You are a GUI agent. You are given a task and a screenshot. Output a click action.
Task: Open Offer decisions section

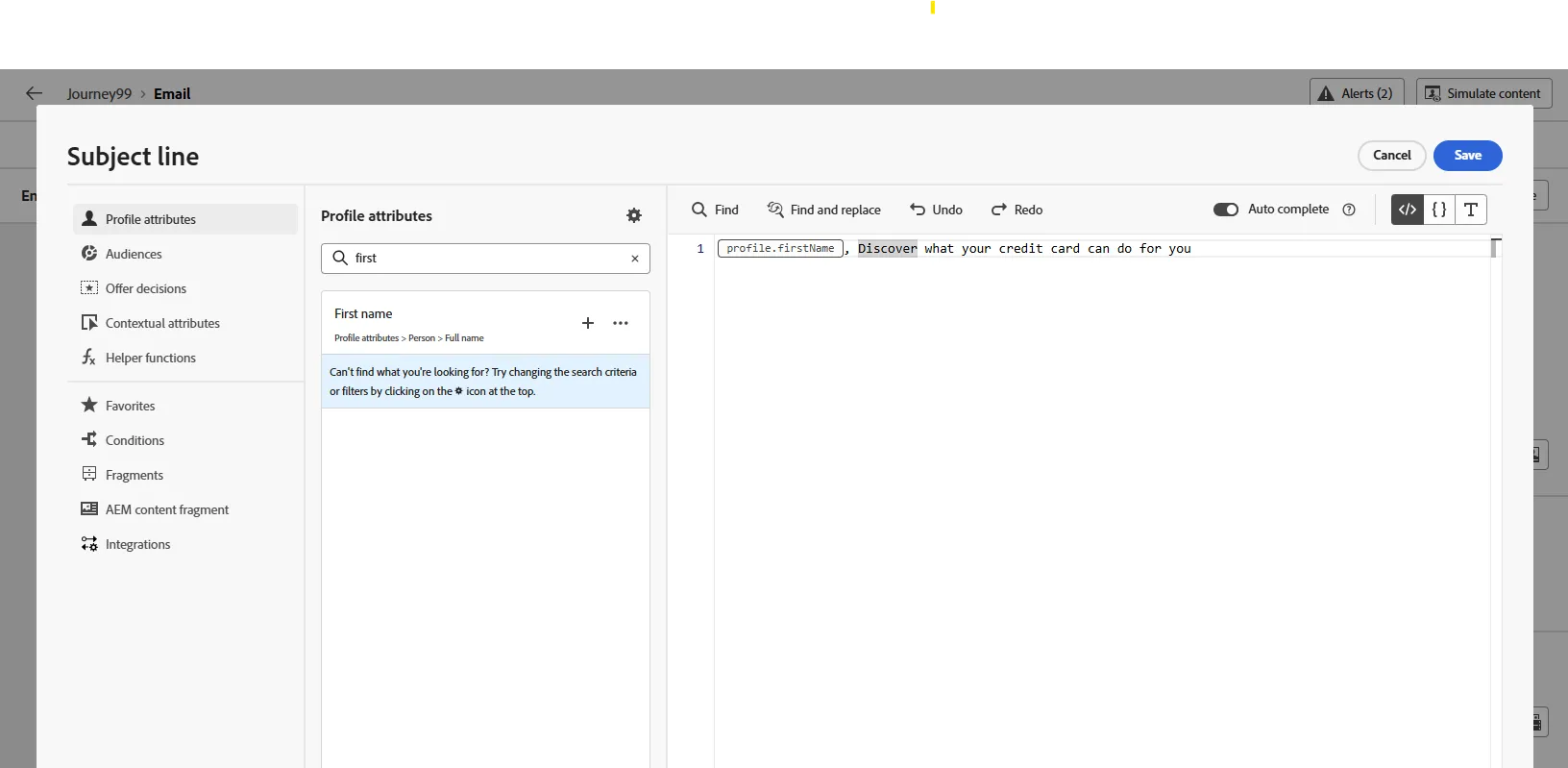(185, 288)
